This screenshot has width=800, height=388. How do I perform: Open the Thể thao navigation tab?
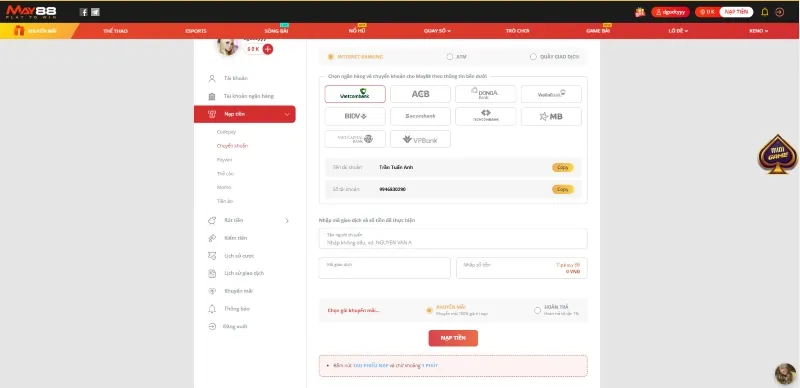pyautogui.click(x=115, y=31)
